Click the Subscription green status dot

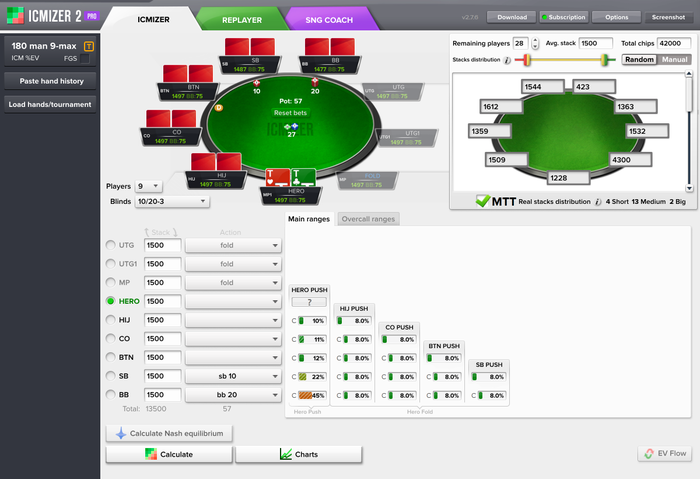point(544,17)
